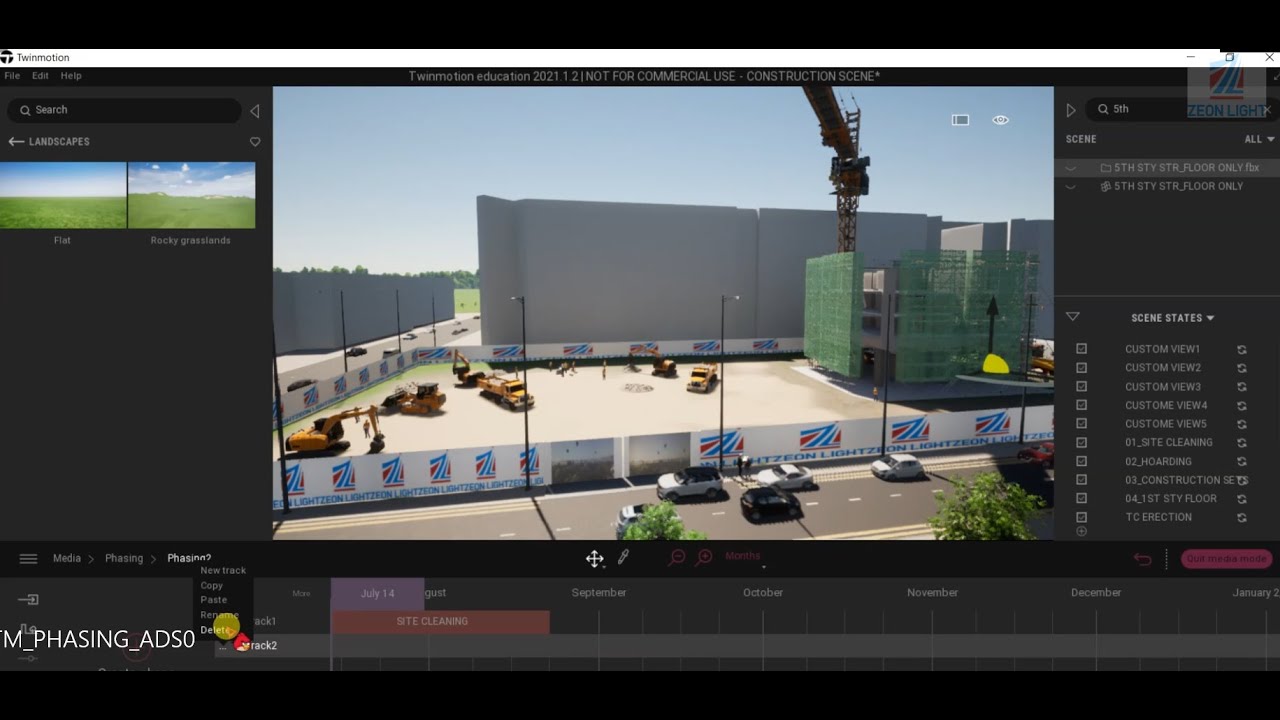Toggle the 04_1ST STY FLOOR checkbox
The height and width of the screenshot is (720, 1280).
[1081, 499]
